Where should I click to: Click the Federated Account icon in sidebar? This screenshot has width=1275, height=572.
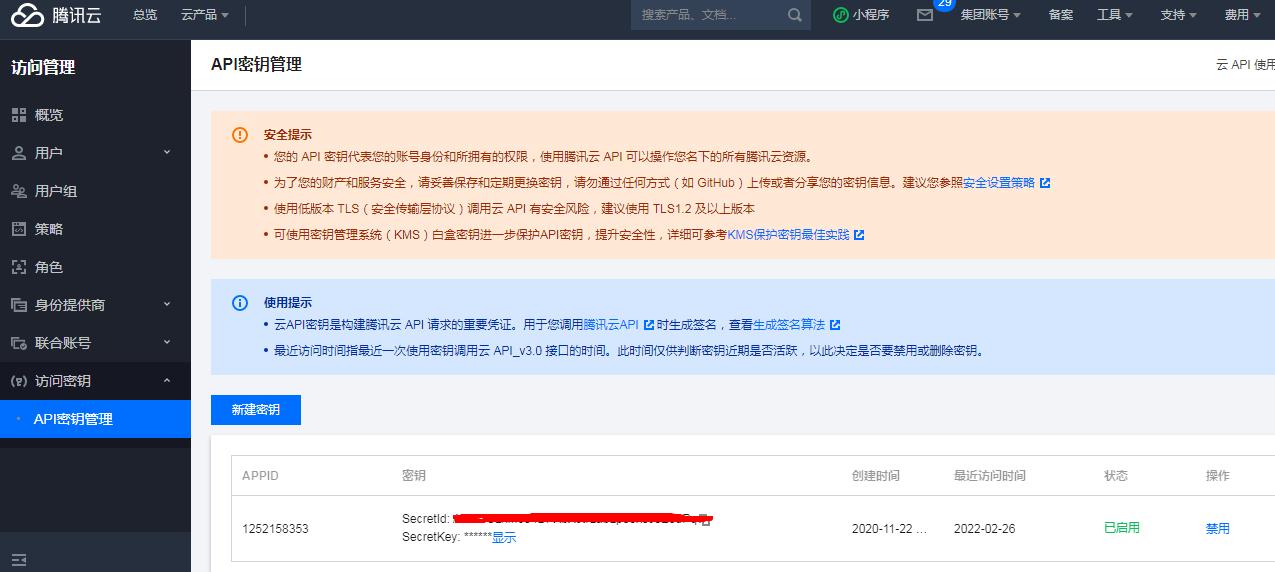click(19, 343)
